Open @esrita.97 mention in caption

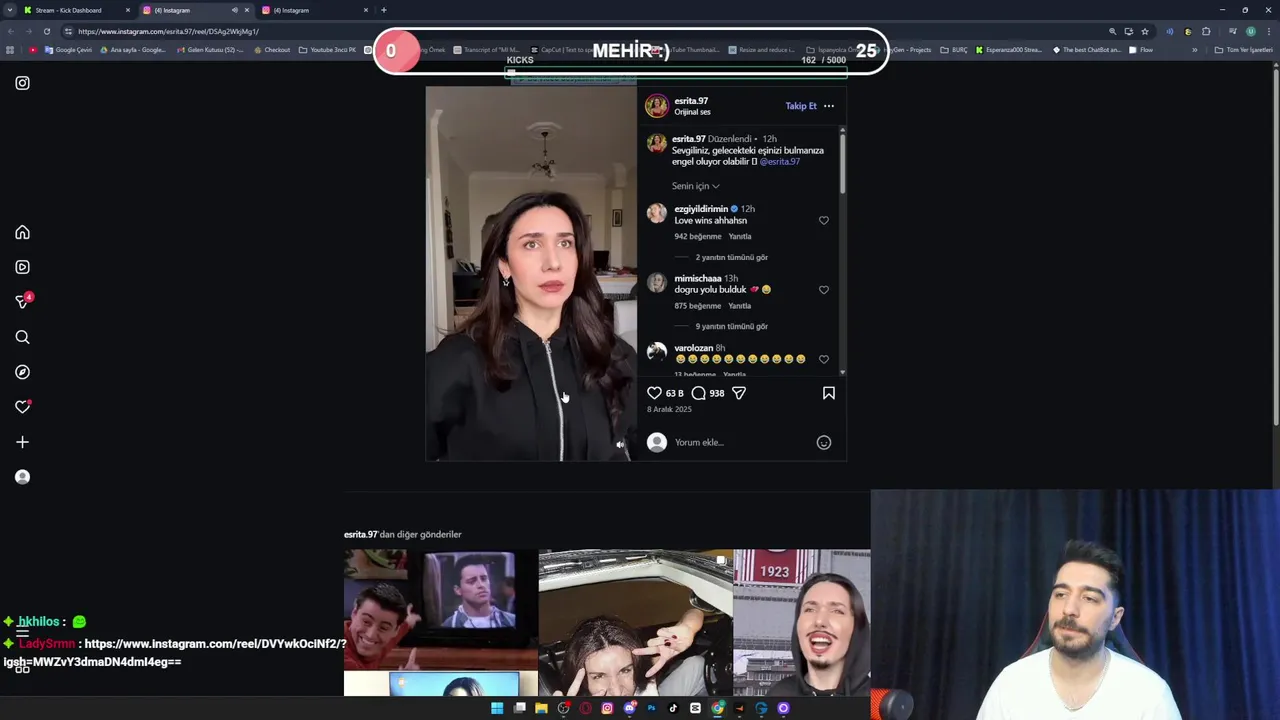coord(780,162)
